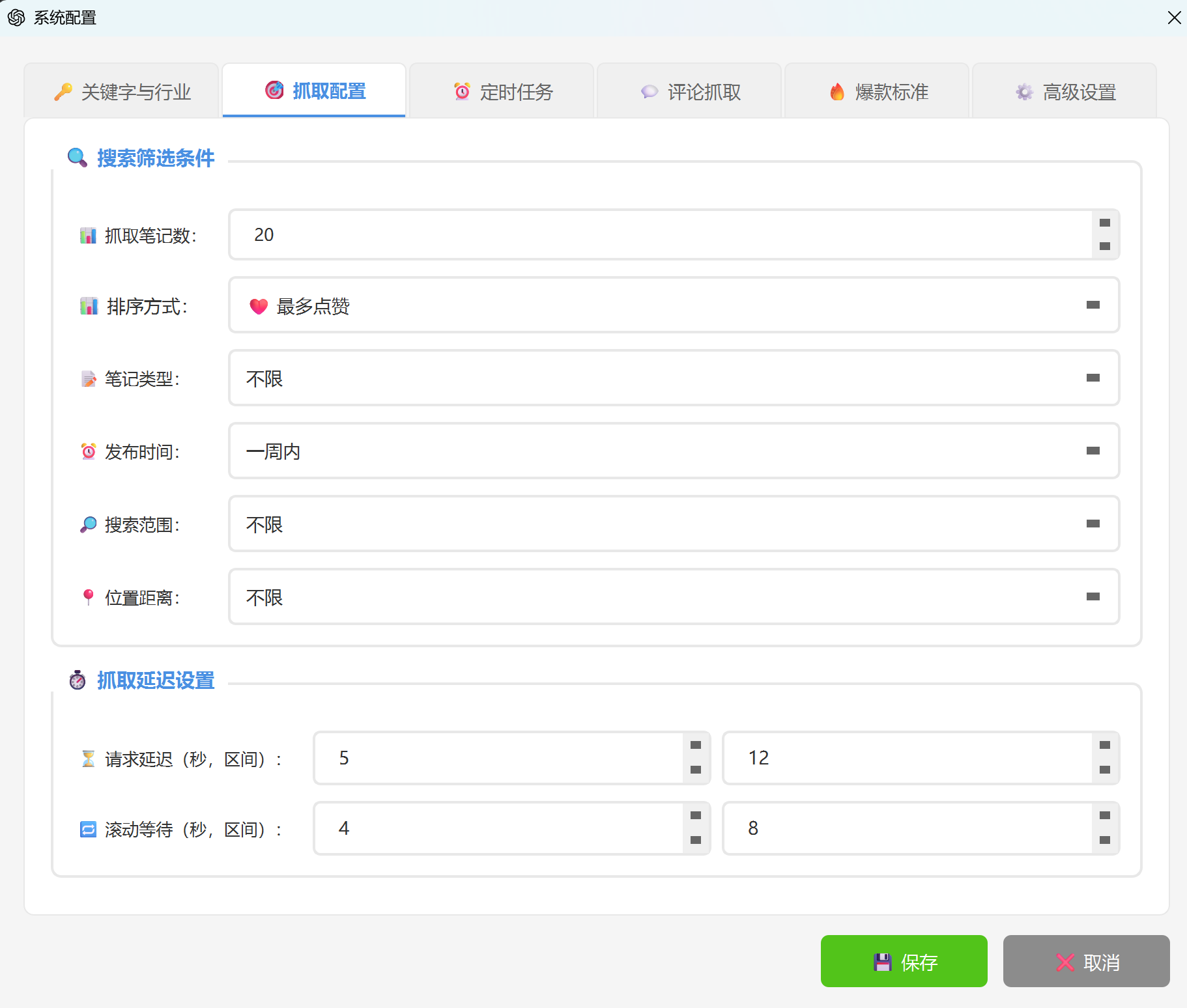The height and width of the screenshot is (1008, 1187).
Task: Click the 取消 button
Action: tap(1087, 961)
